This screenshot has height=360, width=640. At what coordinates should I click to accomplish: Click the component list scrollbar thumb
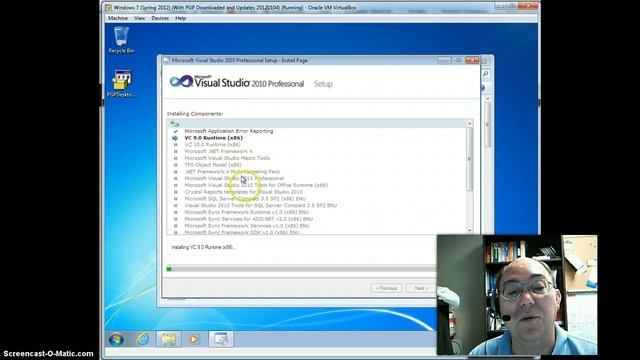469,159
